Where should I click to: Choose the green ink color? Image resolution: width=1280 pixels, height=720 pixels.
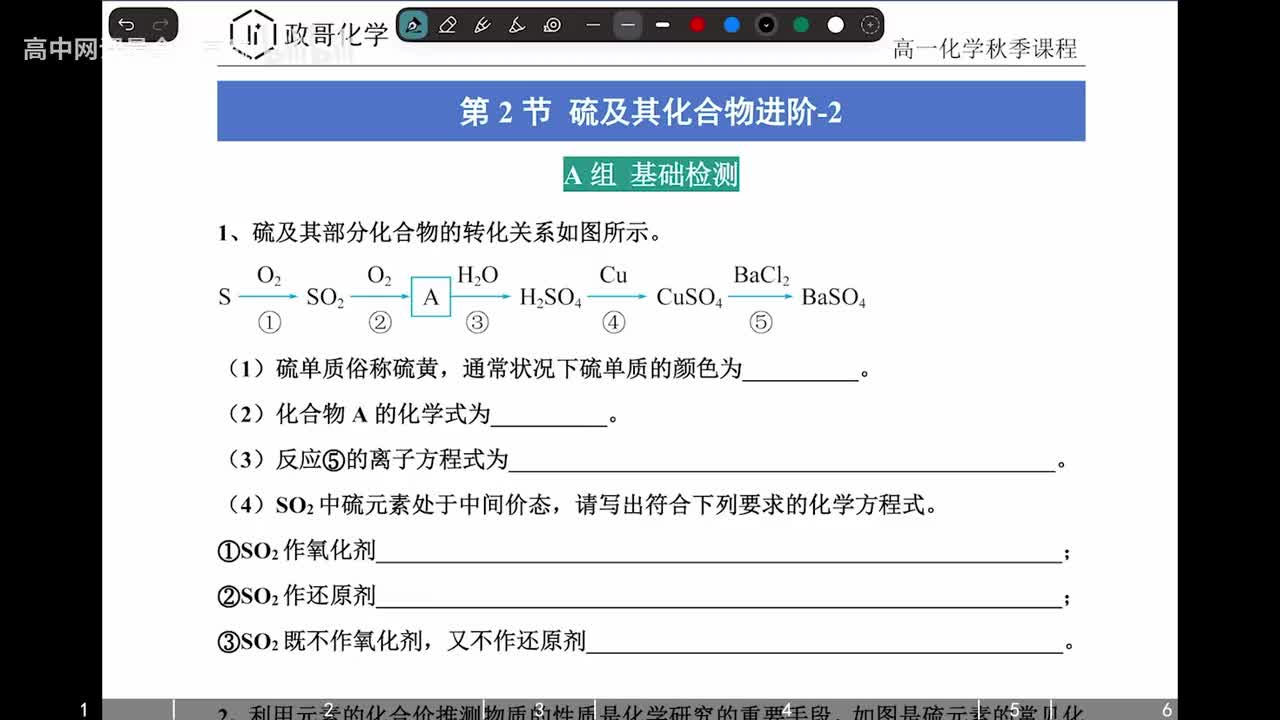click(x=801, y=25)
